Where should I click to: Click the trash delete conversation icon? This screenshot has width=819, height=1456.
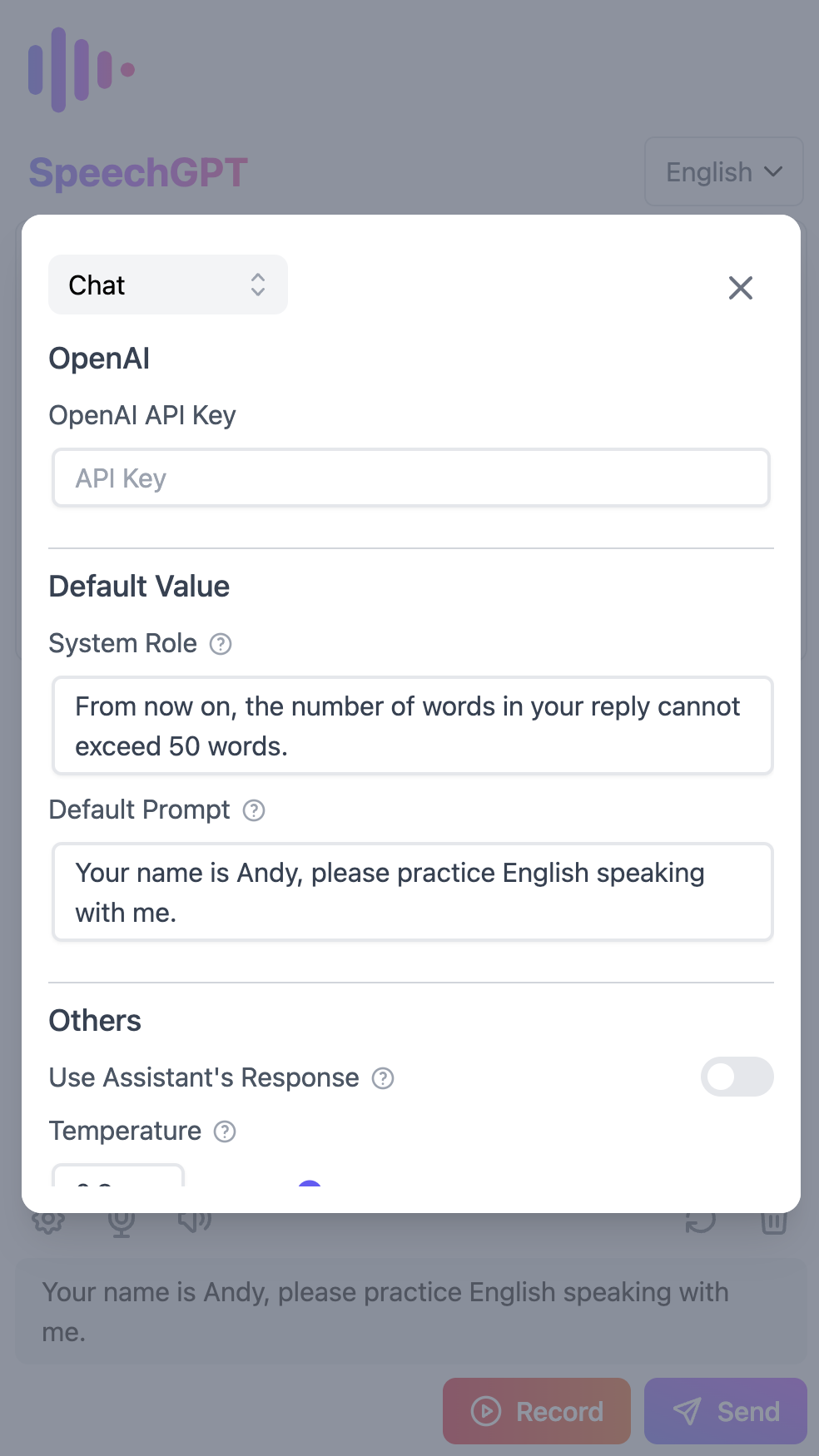pyautogui.click(x=774, y=1221)
